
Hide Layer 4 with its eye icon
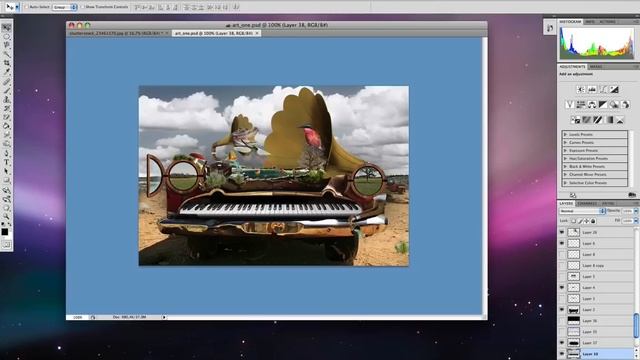562,288
